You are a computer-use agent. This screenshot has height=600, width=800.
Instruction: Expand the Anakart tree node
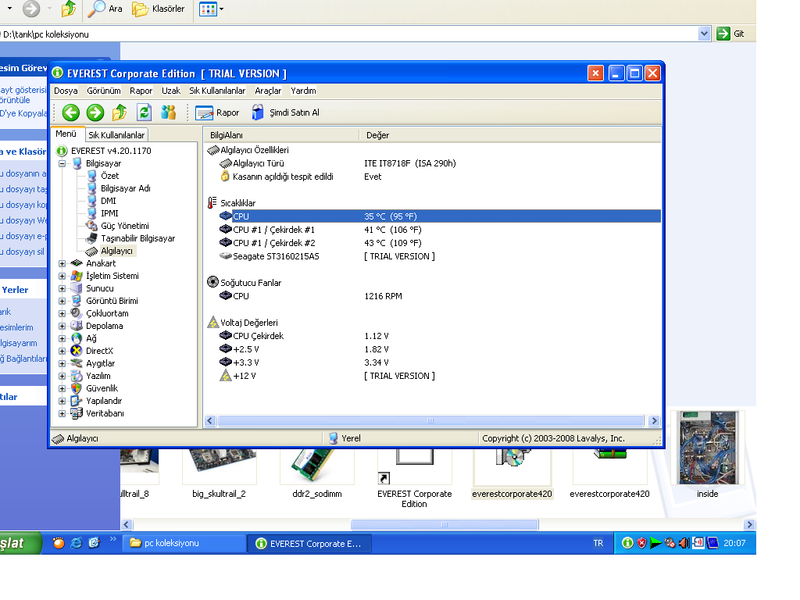62,264
